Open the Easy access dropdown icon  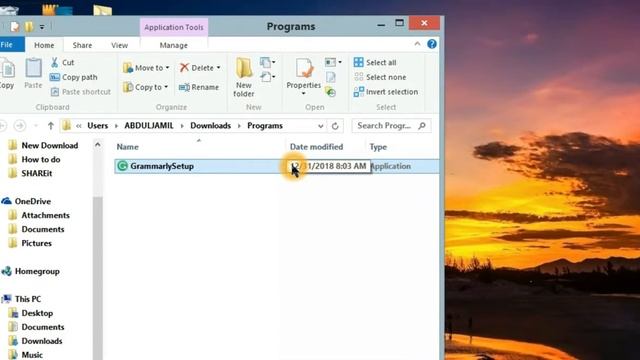pyautogui.click(x=267, y=76)
